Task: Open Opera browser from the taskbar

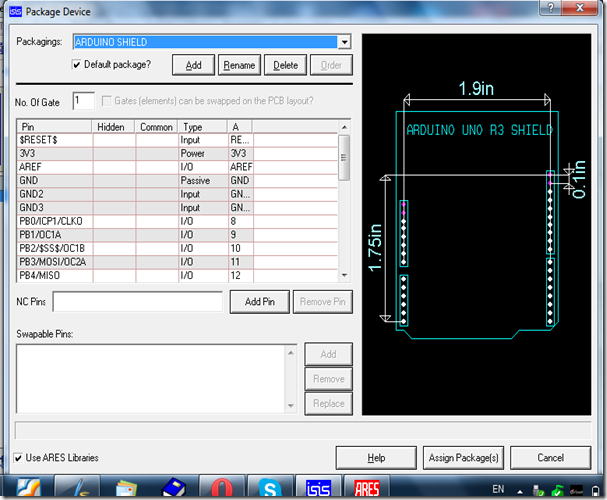Action: [x=222, y=488]
